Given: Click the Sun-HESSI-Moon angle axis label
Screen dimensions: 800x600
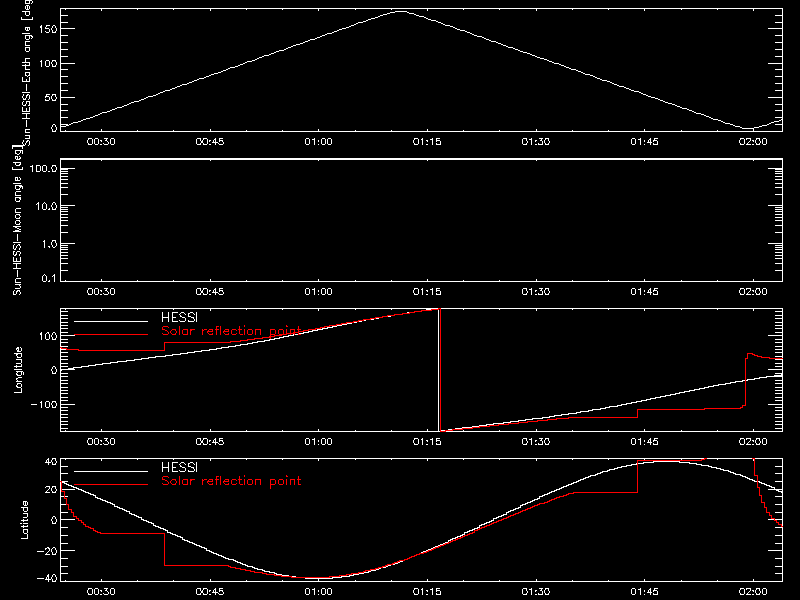Looking at the screenshot, I should tap(17, 220).
